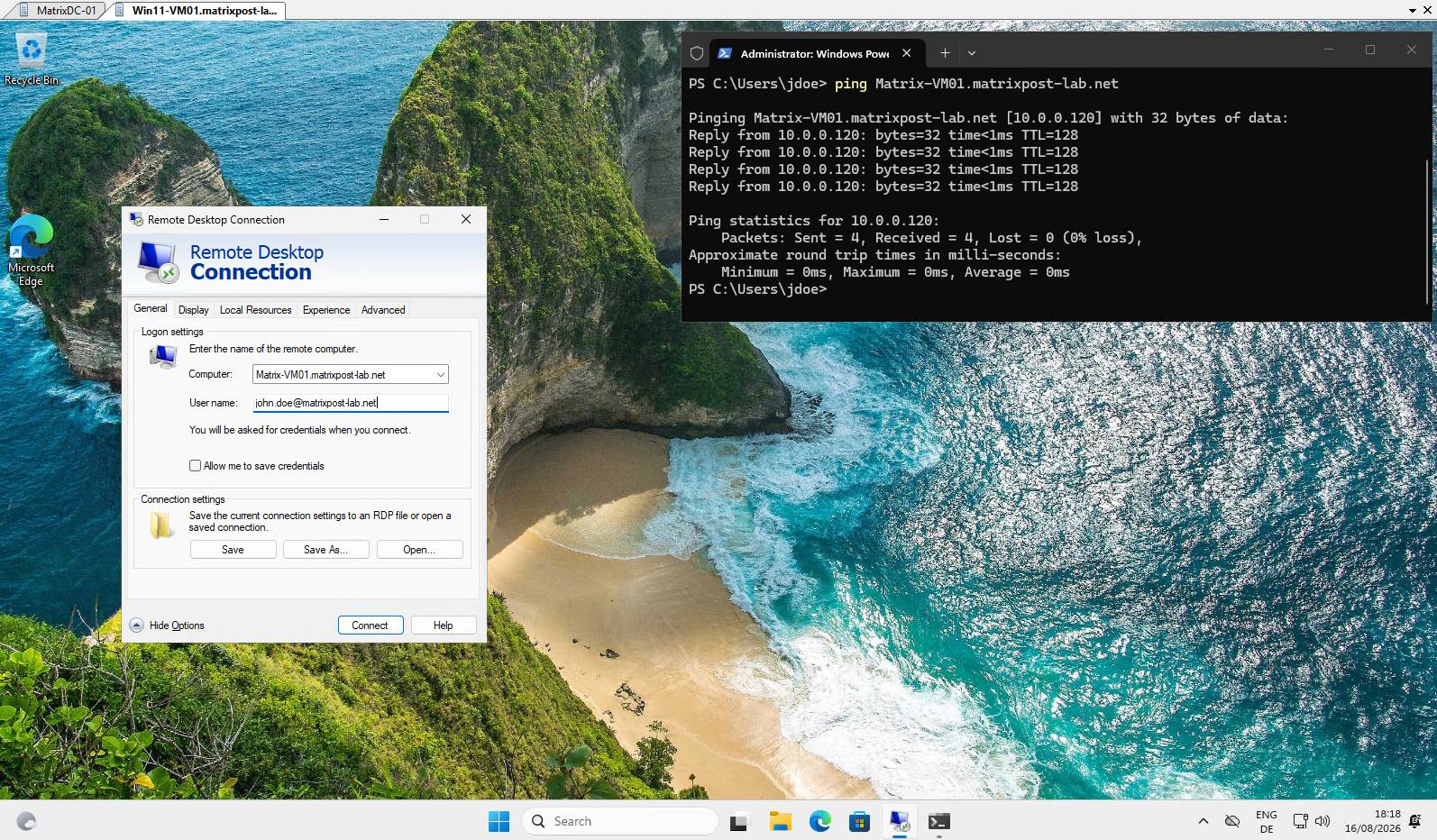
Task: Select the Microsoft Edge desktop shortcut
Action: click(x=31, y=251)
